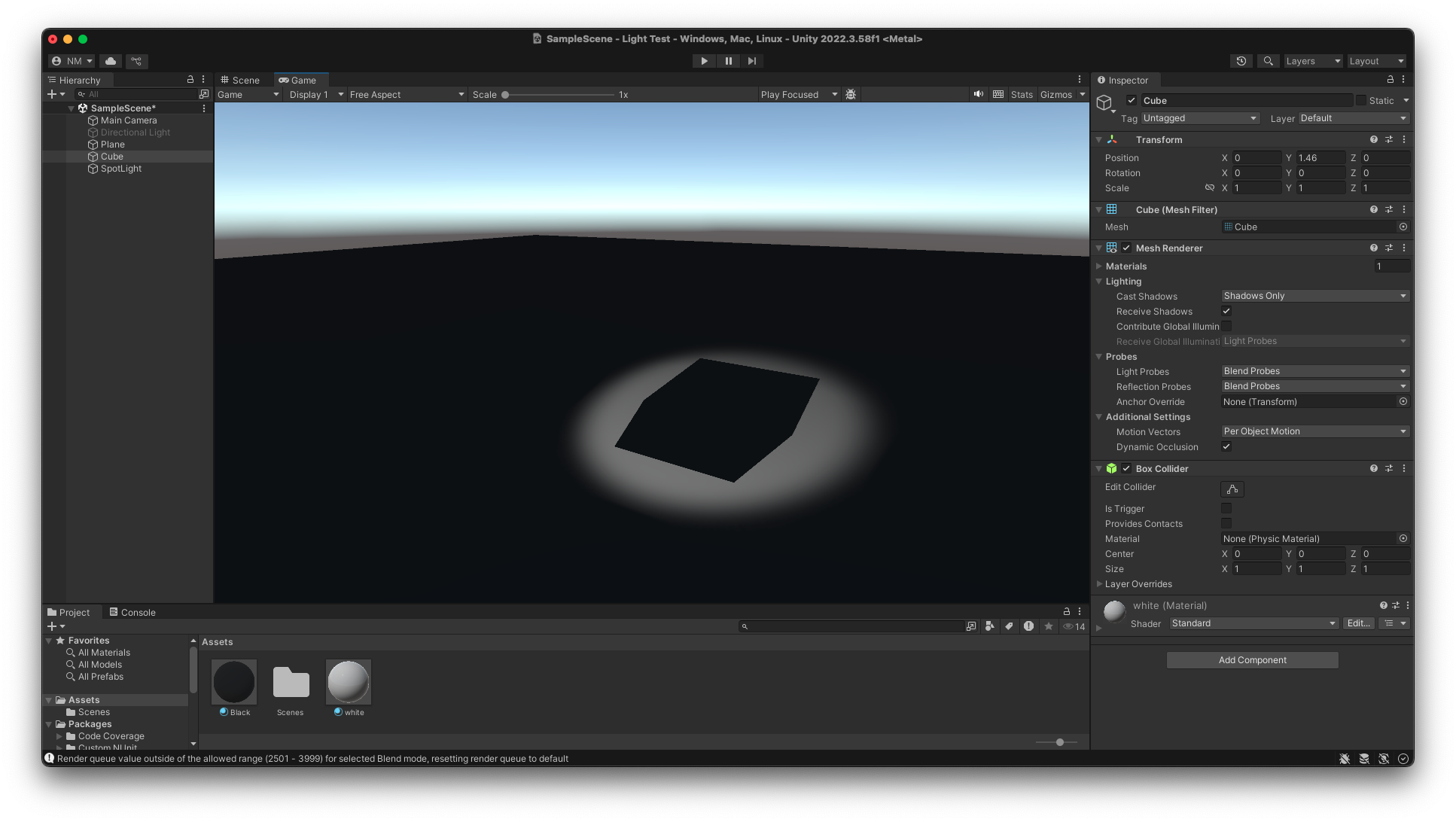Open the Free Aspect dropdown
The image size is (1456, 822).
coord(407,94)
